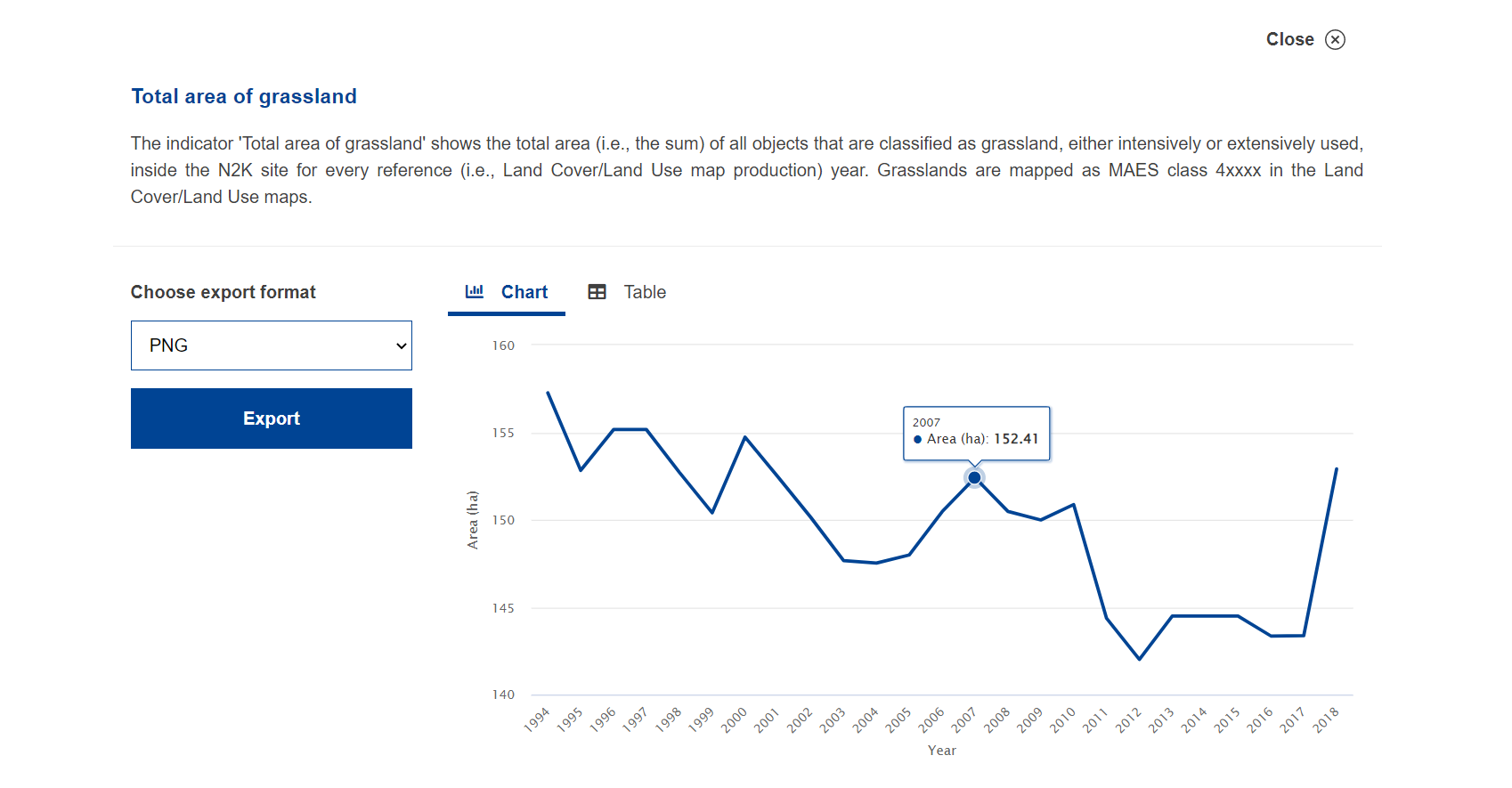Click the 2007 tooltip showing 152.41
This screenshot has width=1512, height=788.
tap(976, 433)
